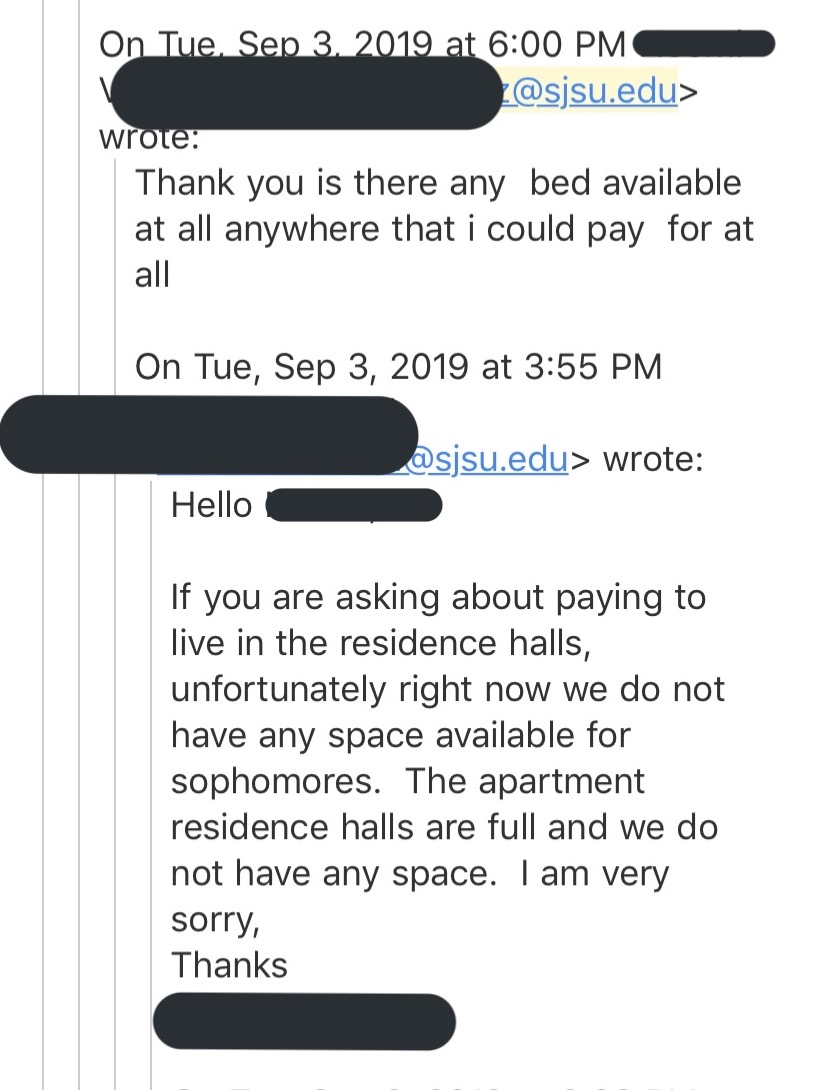The height and width of the screenshot is (1090, 820).
Task: Click the large redacted sender bar at top
Action: click(306, 92)
